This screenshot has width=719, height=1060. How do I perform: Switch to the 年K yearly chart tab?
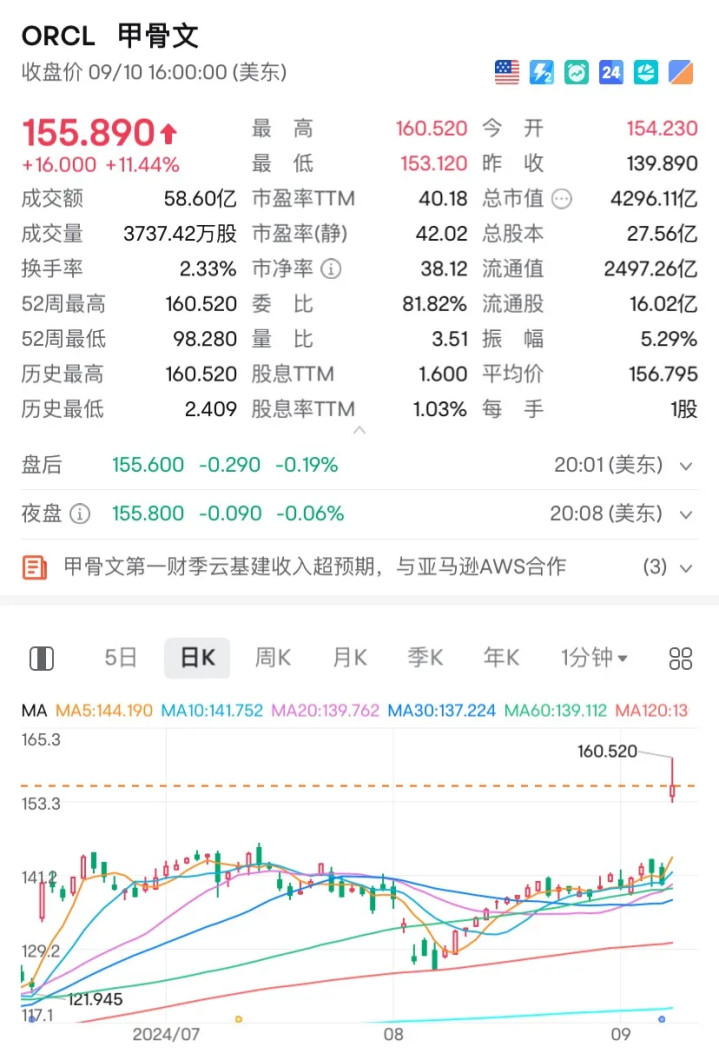(501, 657)
